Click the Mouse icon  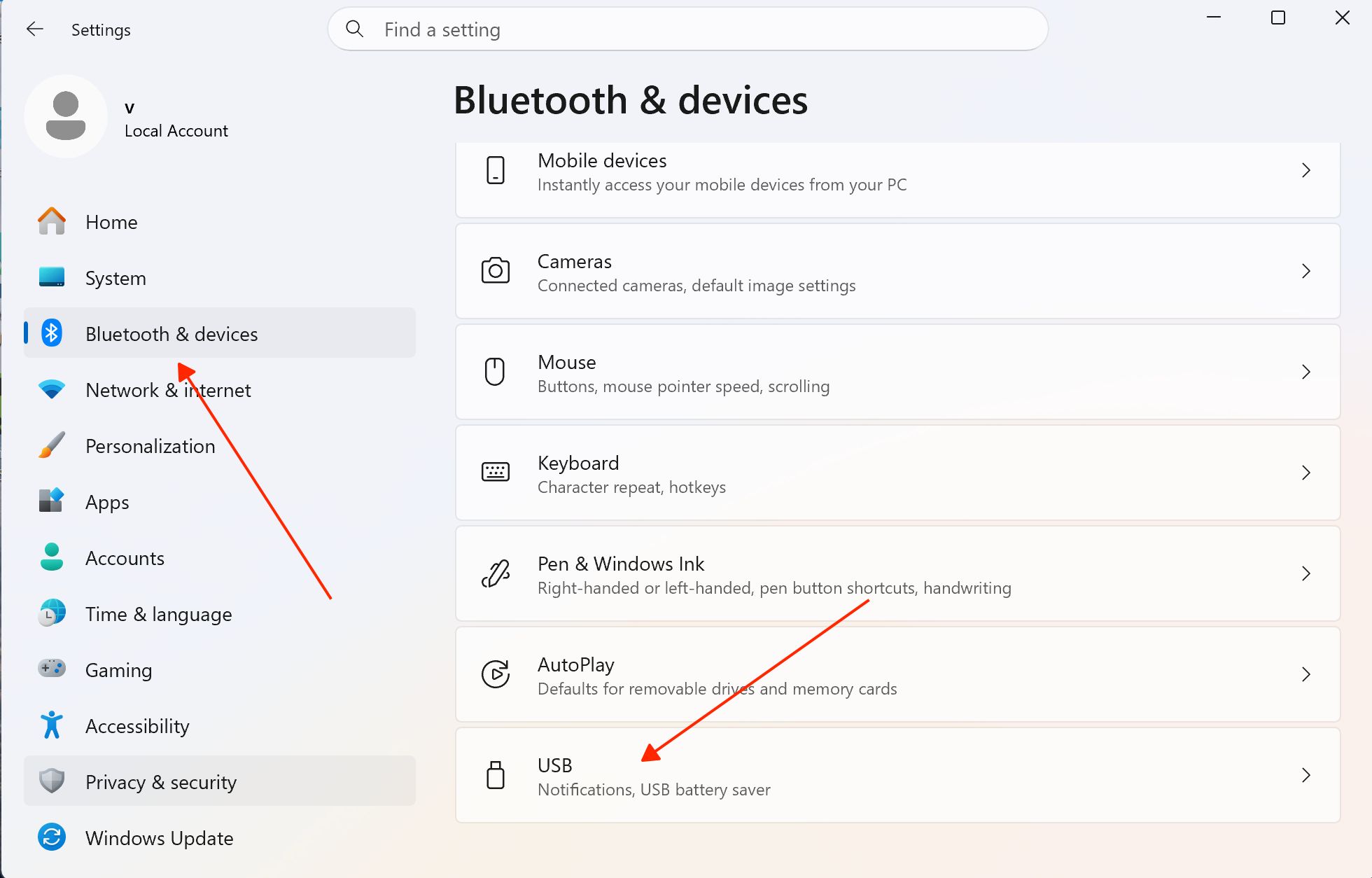point(495,372)
